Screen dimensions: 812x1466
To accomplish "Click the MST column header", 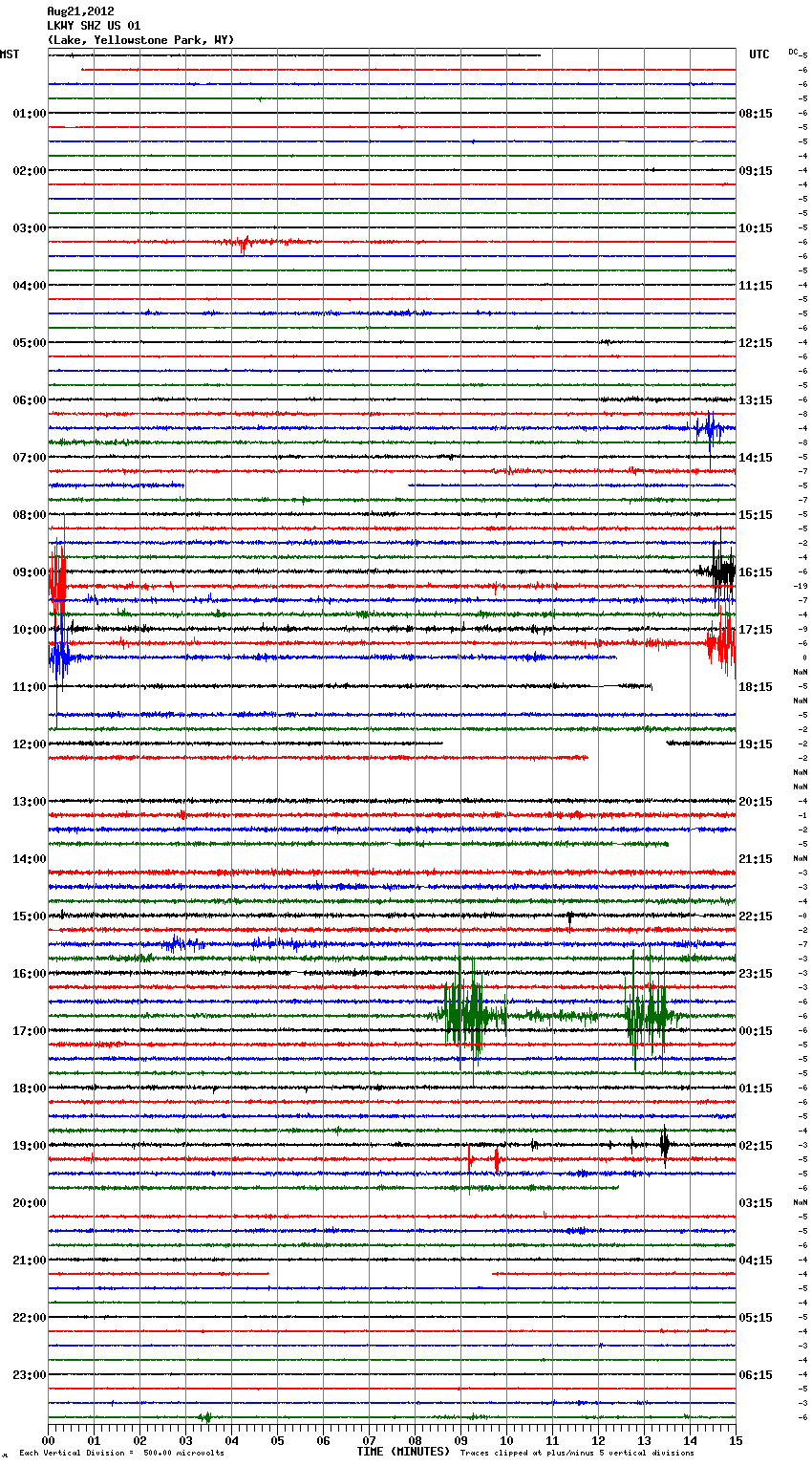I will coord(10,54).
